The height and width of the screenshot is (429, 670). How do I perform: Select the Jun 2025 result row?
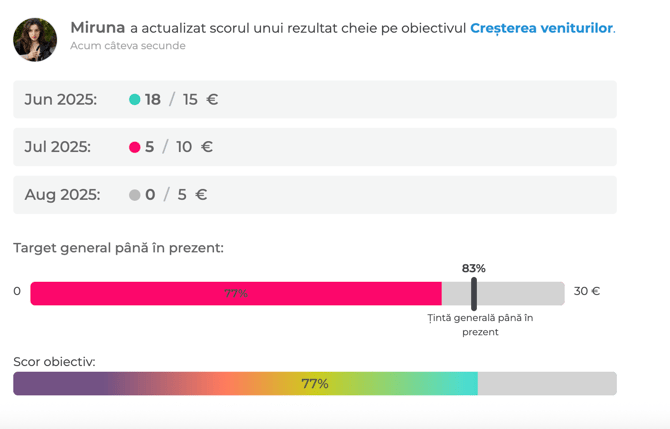[315, 100]
